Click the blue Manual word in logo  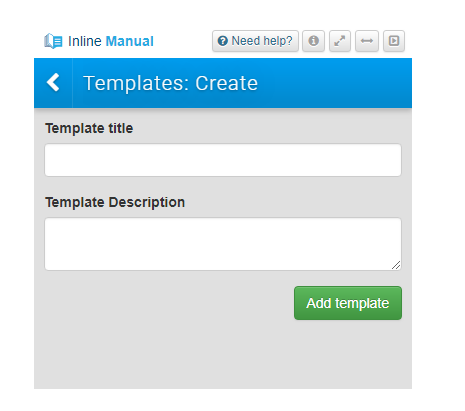click(x=130, y=41)
